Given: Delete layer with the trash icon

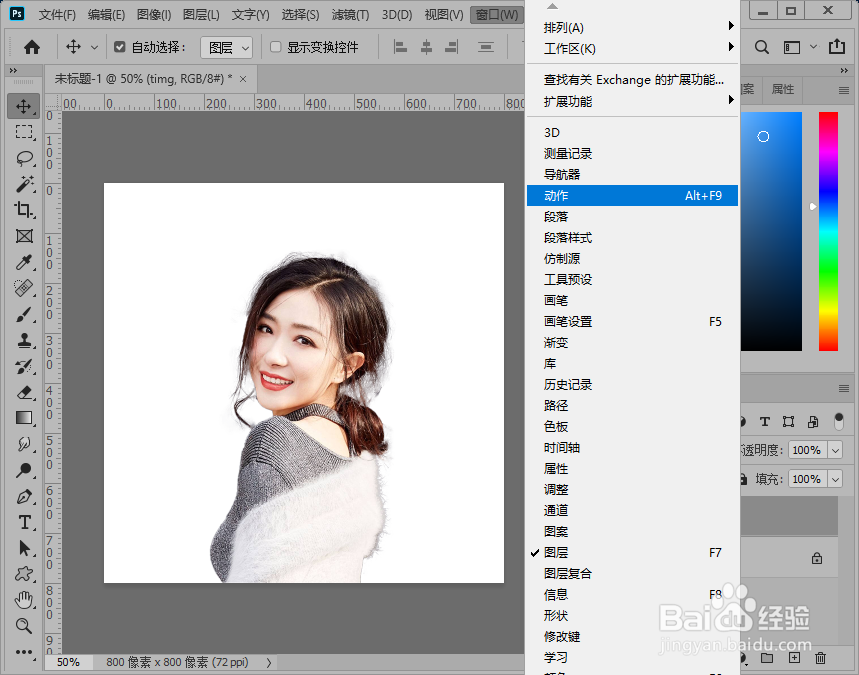Looking at the screenshot, I should tap(820, 657).
